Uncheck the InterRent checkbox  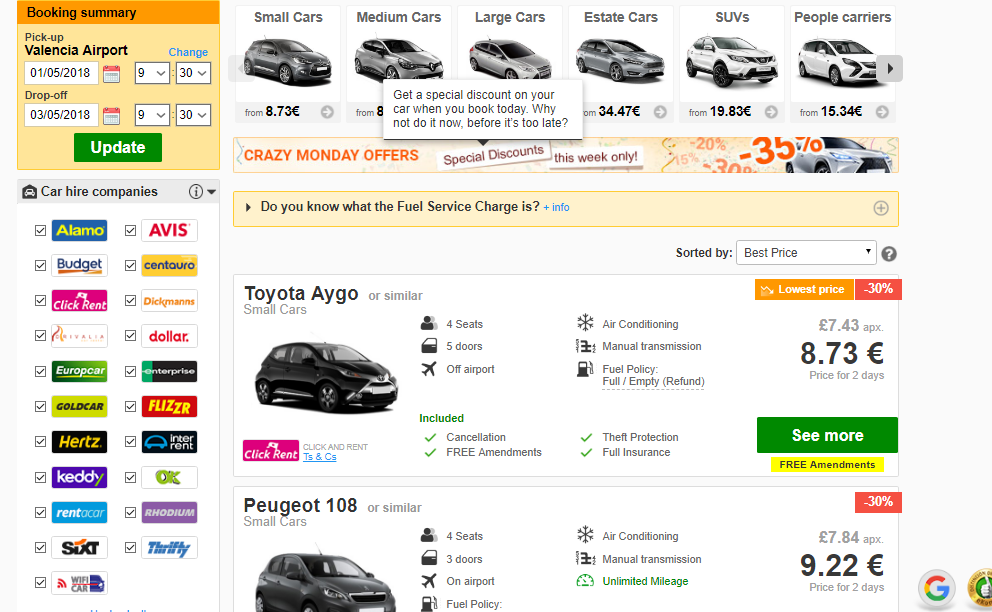tap(130, 442)
